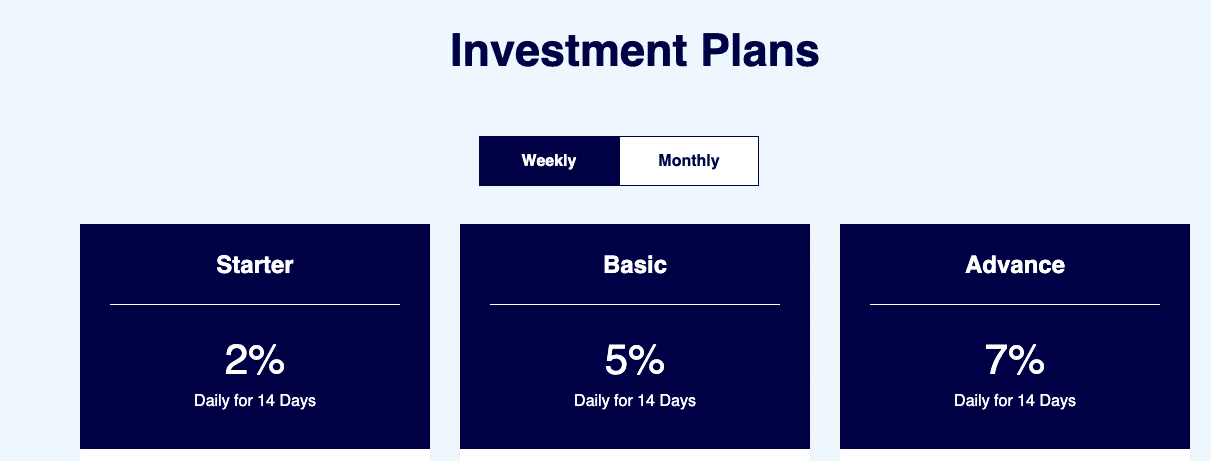
Task: Click the 7% rate in Advance
Action: point(1015,360)
